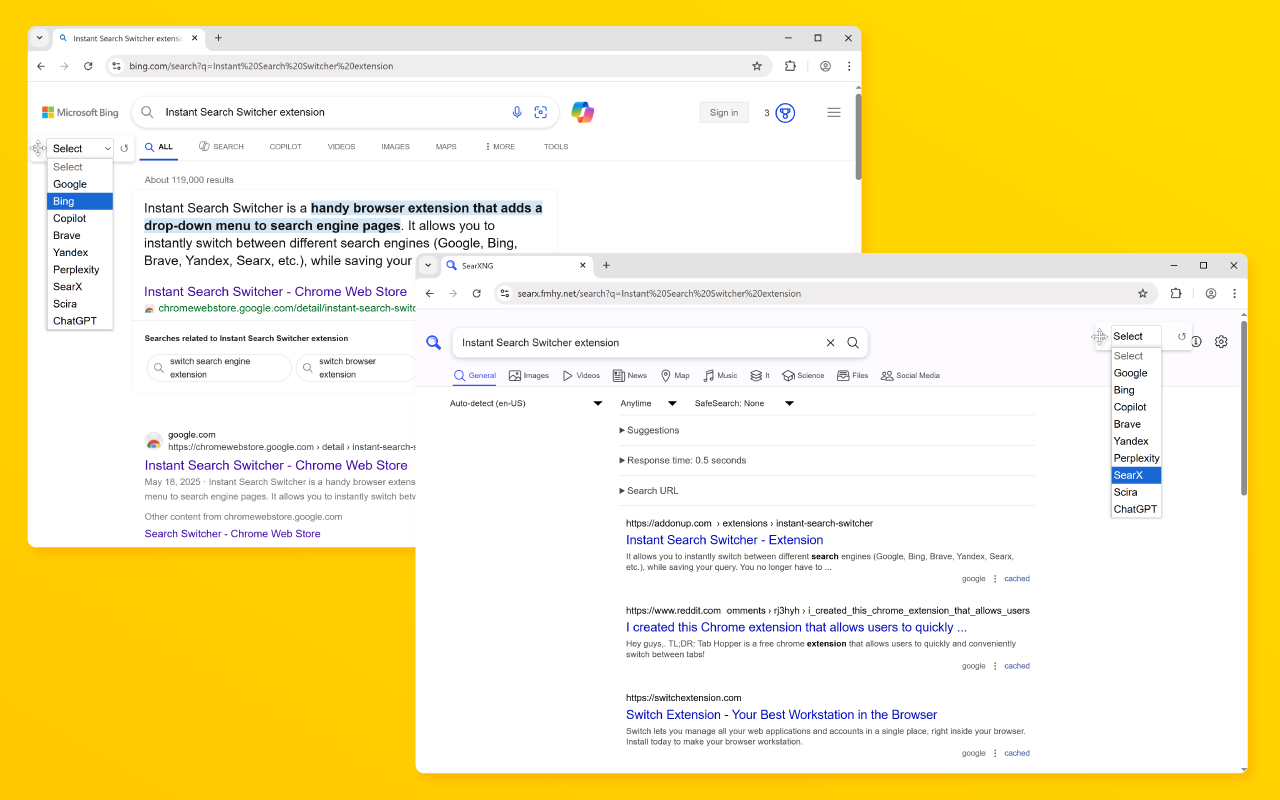The height and width of the screenshot is (800, 1280).
Task: Bookmark the Bing page with star icon
Action: pyautogui.click(x=757, y=66)
